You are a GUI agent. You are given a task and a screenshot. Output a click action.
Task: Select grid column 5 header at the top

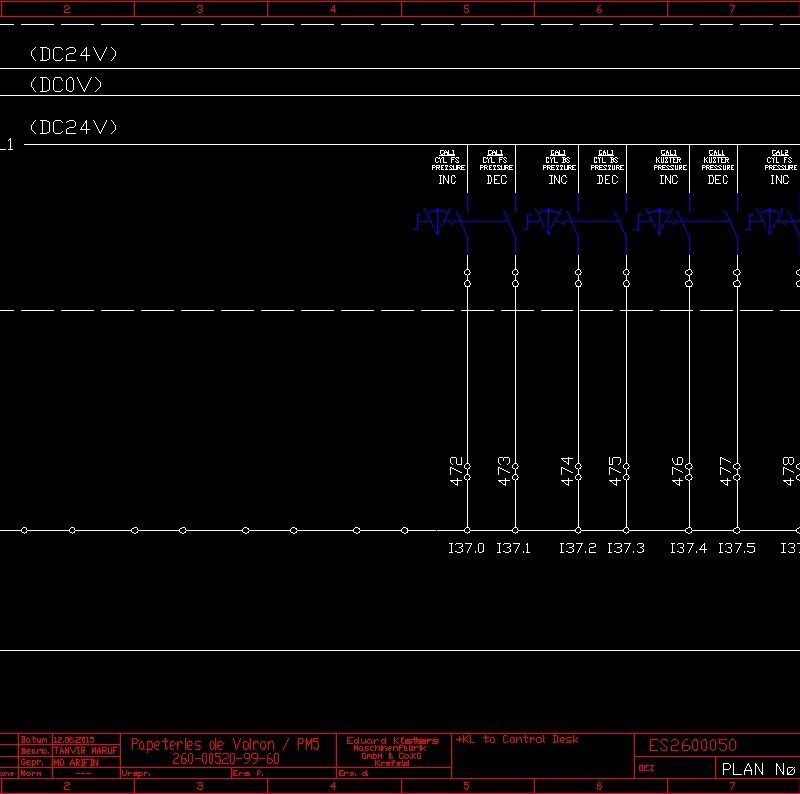(x=465, y=7)
